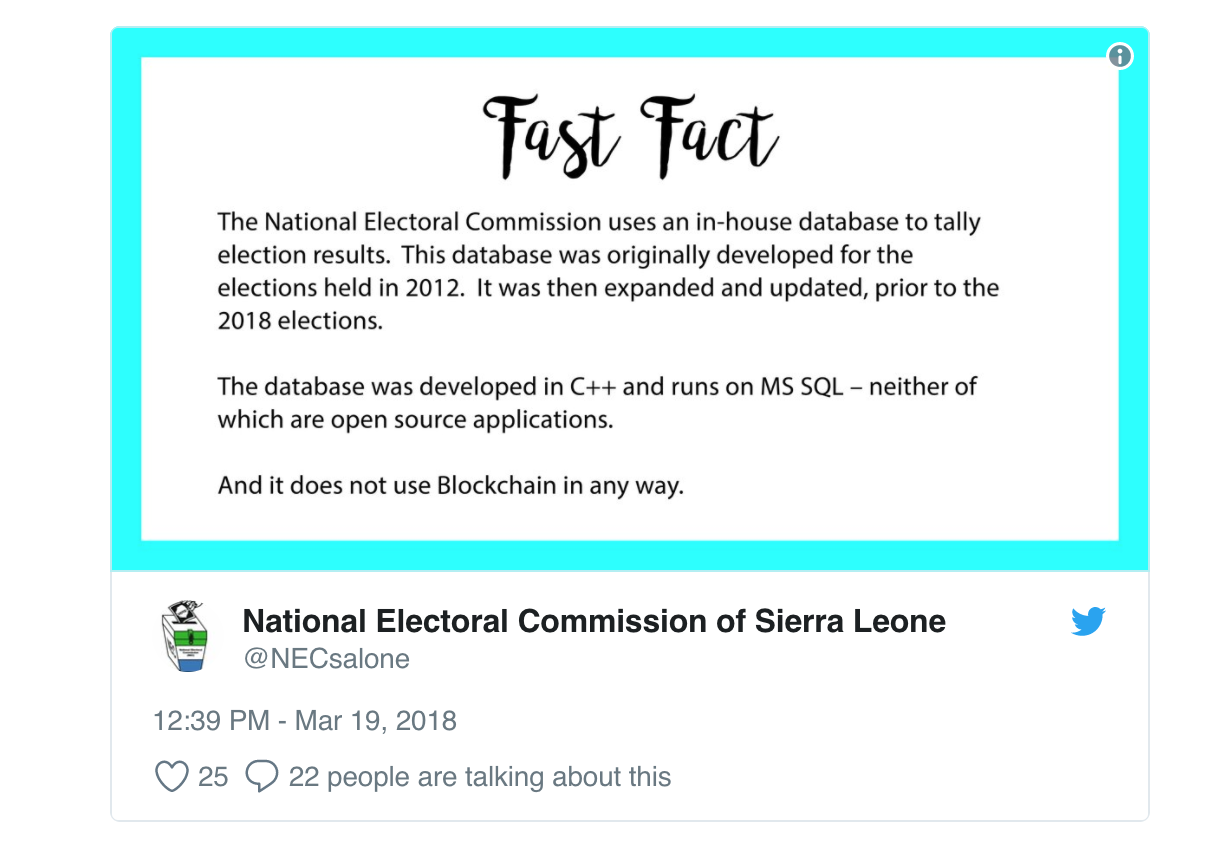
Task: Like the tweet using the heart icon
Action: coord(172,775)
